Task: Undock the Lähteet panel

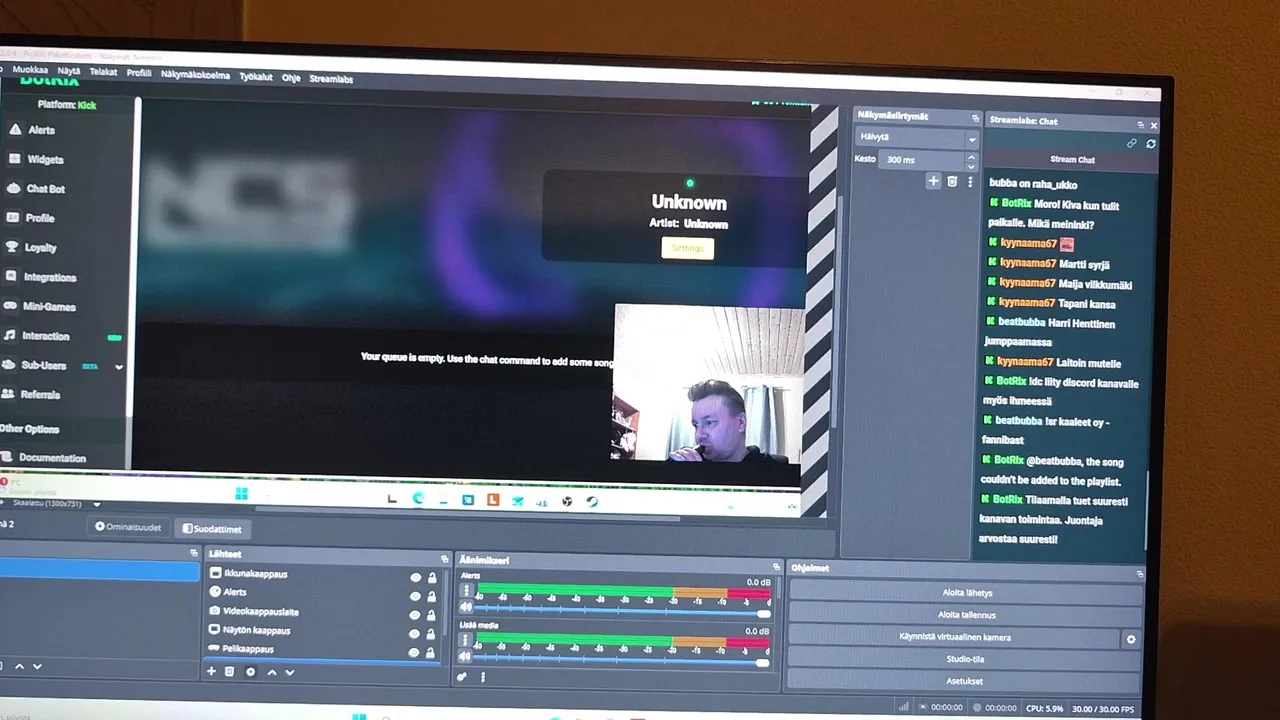Action: (444, 559)
